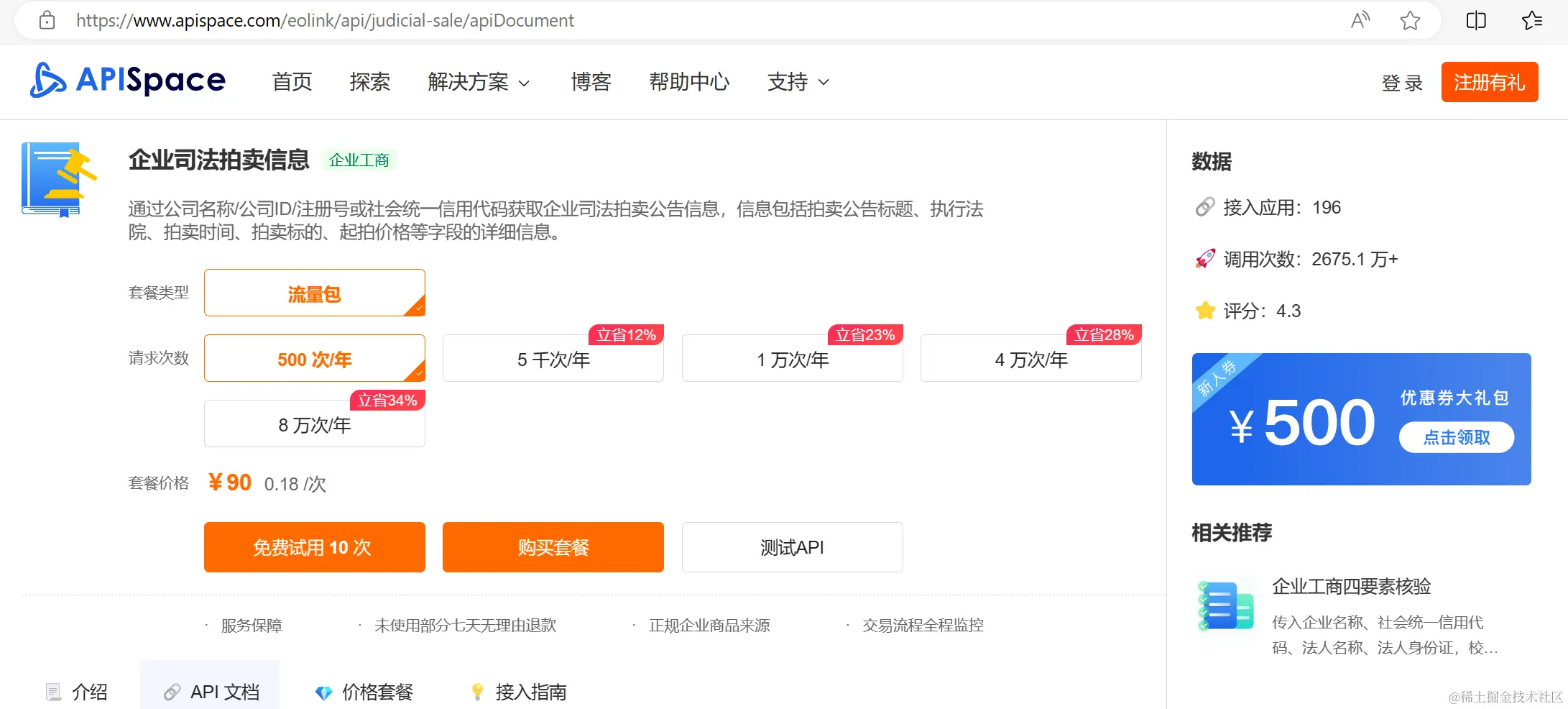Click the 立省12% discount badge
The width and height of the screenshot is (1568, 709).
pyautogui.click(x=627, y=334)
